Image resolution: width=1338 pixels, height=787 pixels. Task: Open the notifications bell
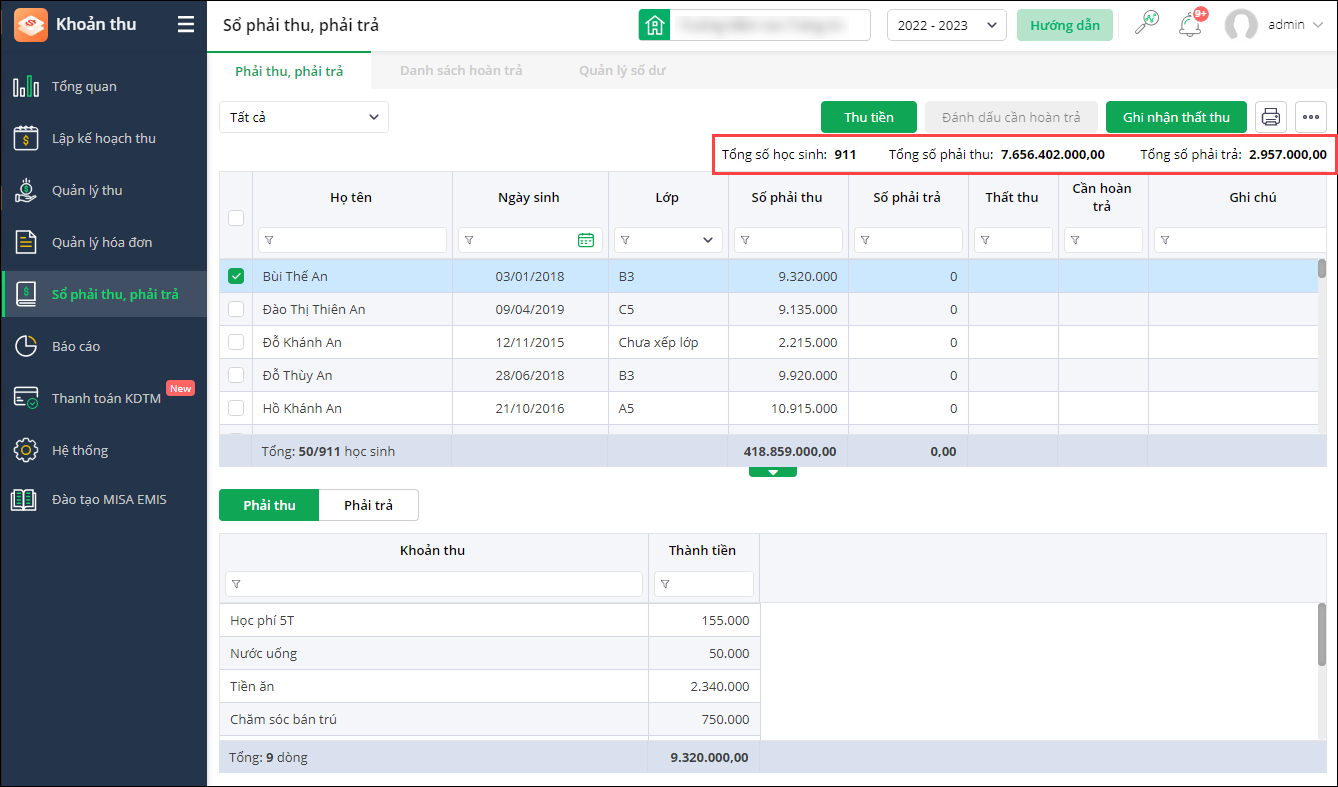(x=1190, y=25)
